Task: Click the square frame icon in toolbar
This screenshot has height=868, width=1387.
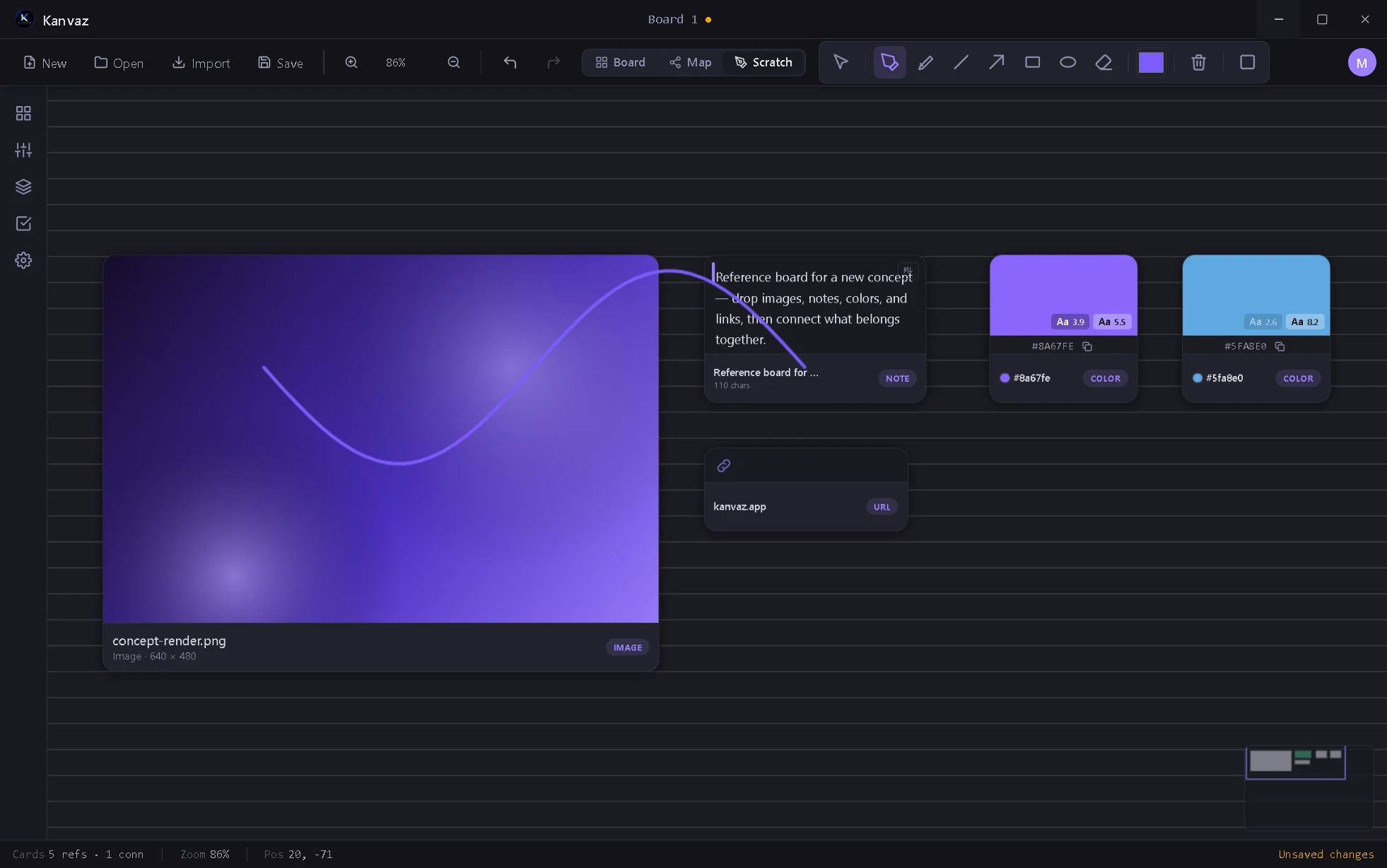Action: 1247,62
